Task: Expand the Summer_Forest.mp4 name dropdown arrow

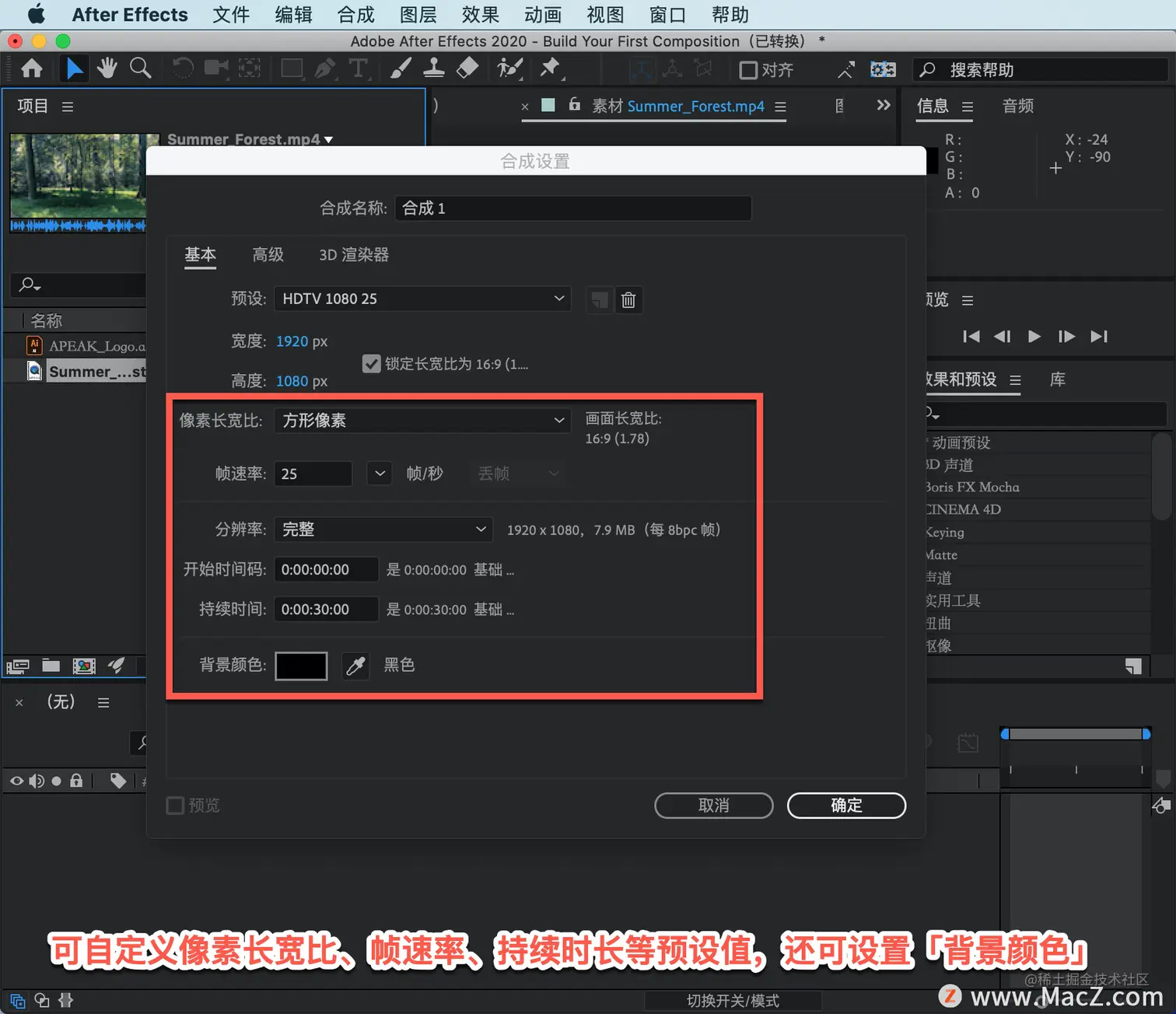Action: (329, 140)
